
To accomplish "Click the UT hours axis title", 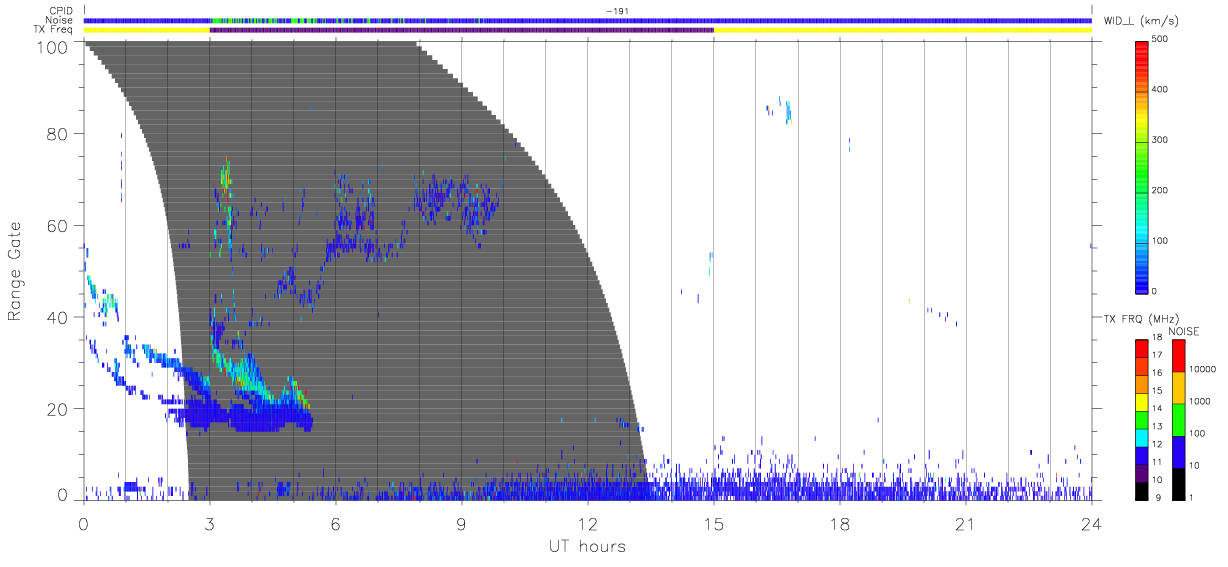I will 586,546.
